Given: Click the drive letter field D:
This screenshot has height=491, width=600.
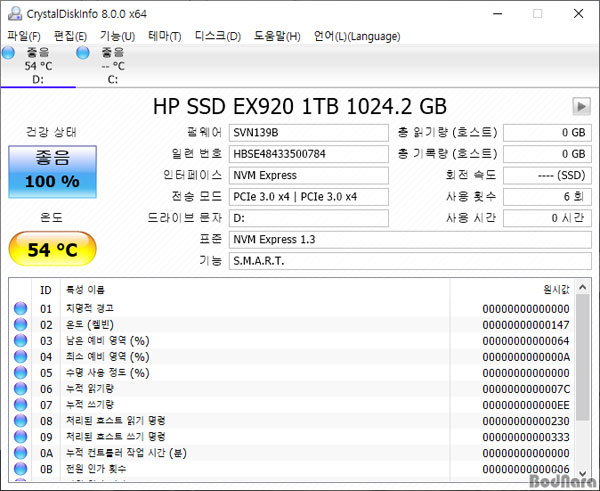Looking at the screenshot, I should [309, 218].
